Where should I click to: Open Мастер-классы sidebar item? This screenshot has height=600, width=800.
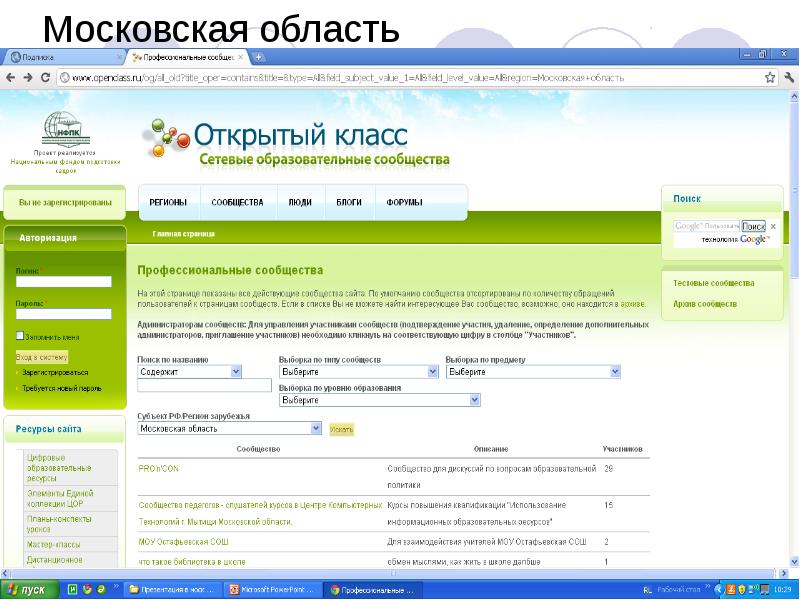coord(54,544)
